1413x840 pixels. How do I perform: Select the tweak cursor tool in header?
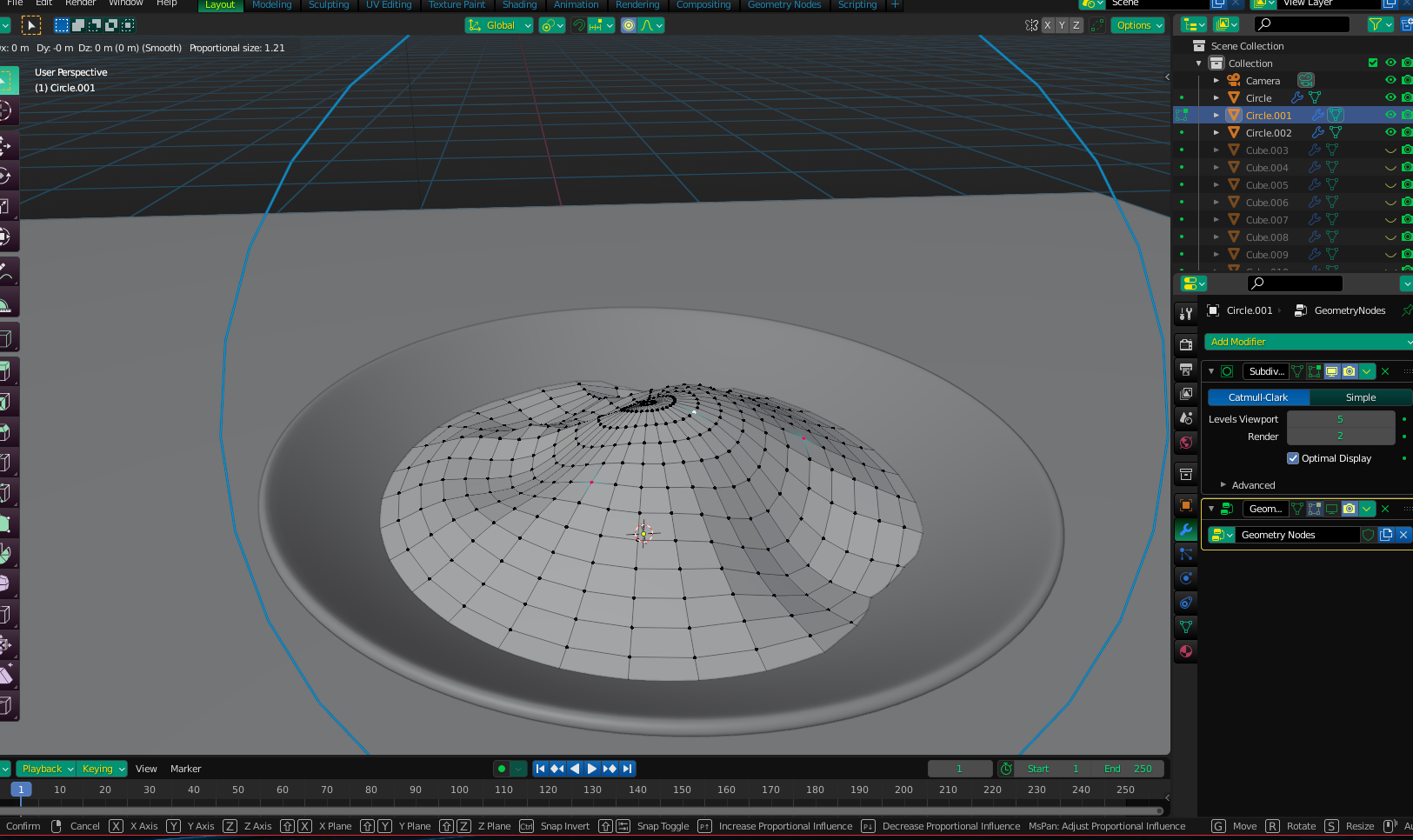[x=30, y=25]
